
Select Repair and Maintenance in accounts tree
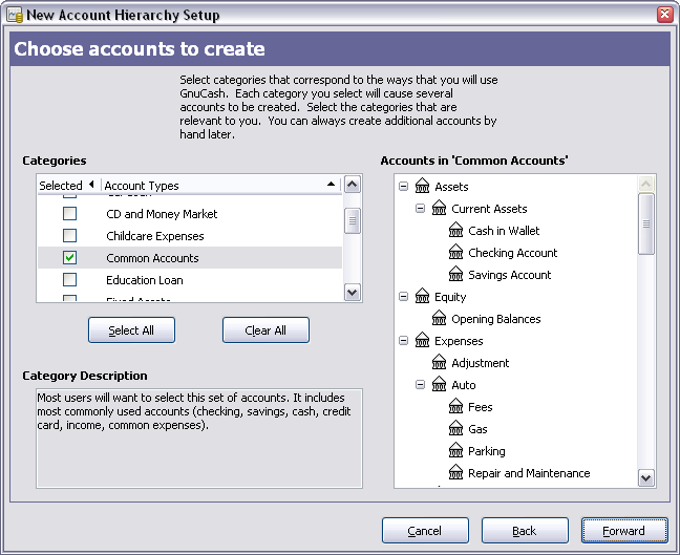[x=529, y=473]
